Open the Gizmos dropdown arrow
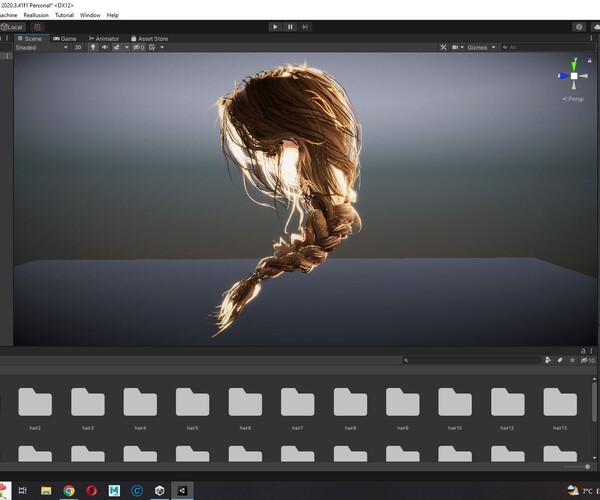This screenshot has height=500, width=600. 493,47
